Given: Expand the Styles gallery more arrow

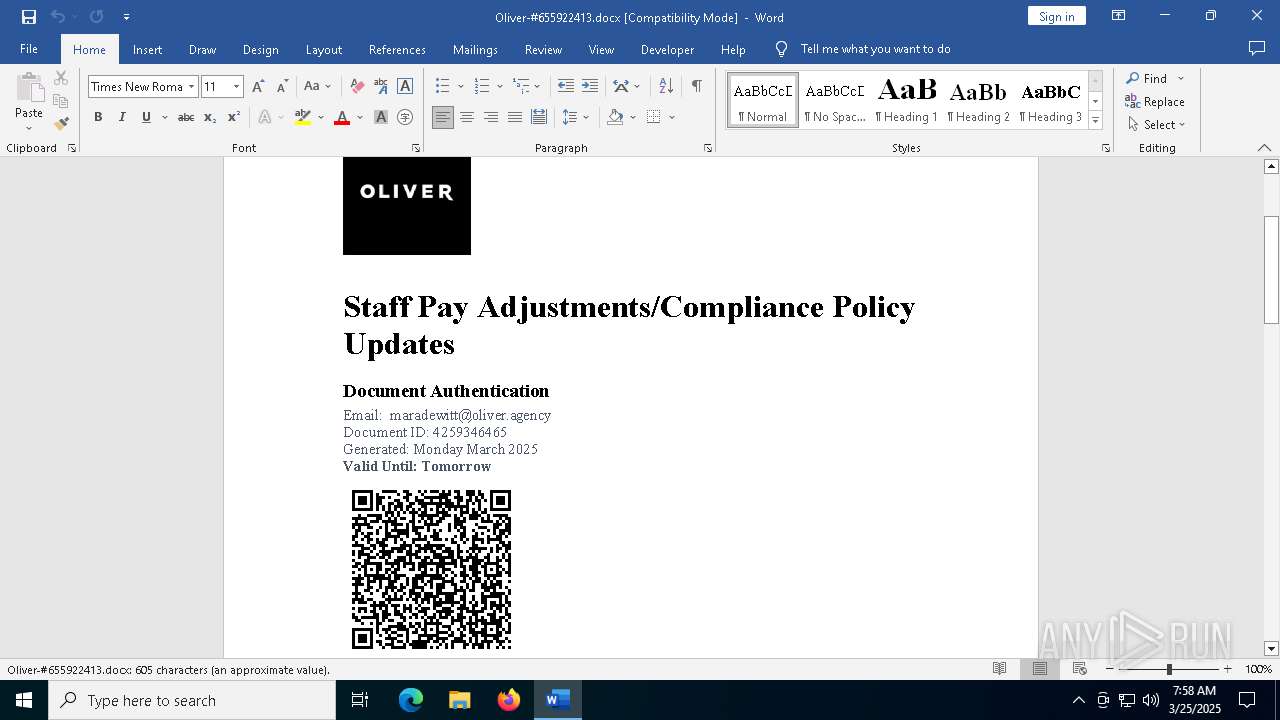Looking at the screenshot, I should tap(1095, 121).
